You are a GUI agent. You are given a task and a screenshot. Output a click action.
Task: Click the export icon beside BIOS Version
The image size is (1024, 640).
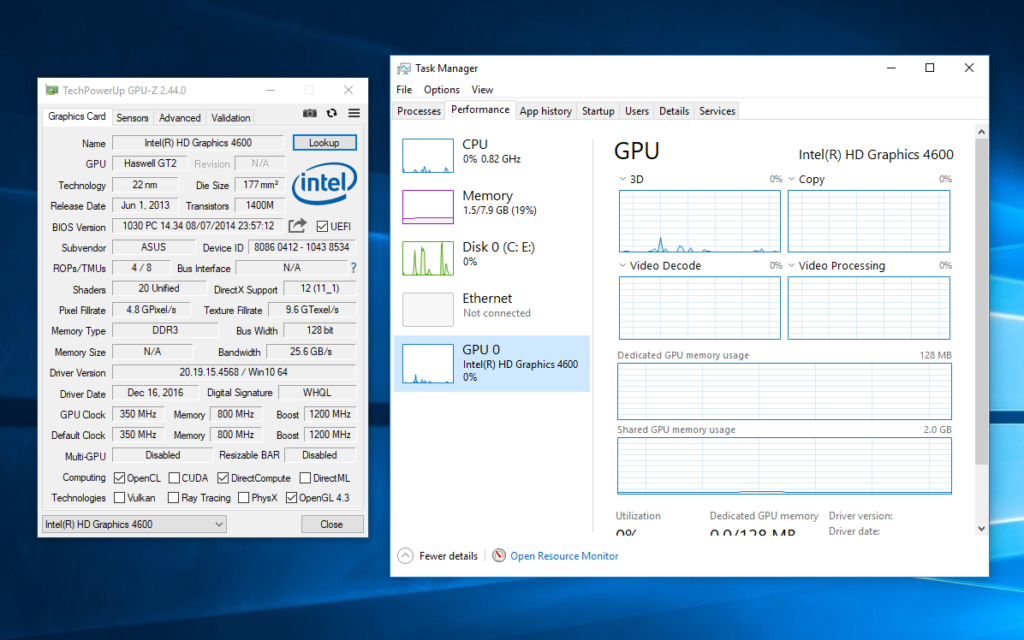pos(297,226)
